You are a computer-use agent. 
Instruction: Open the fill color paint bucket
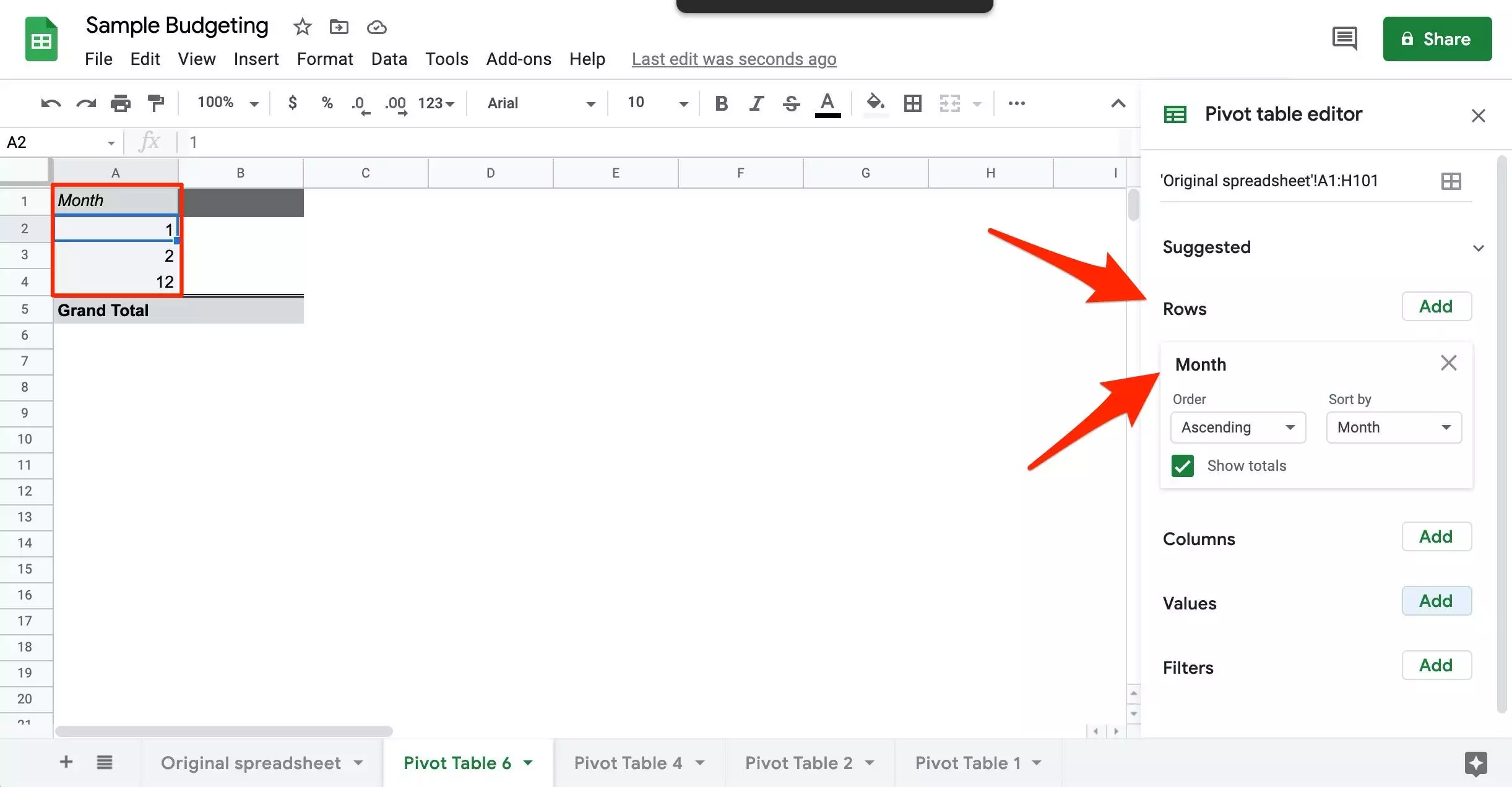(875, 103)
